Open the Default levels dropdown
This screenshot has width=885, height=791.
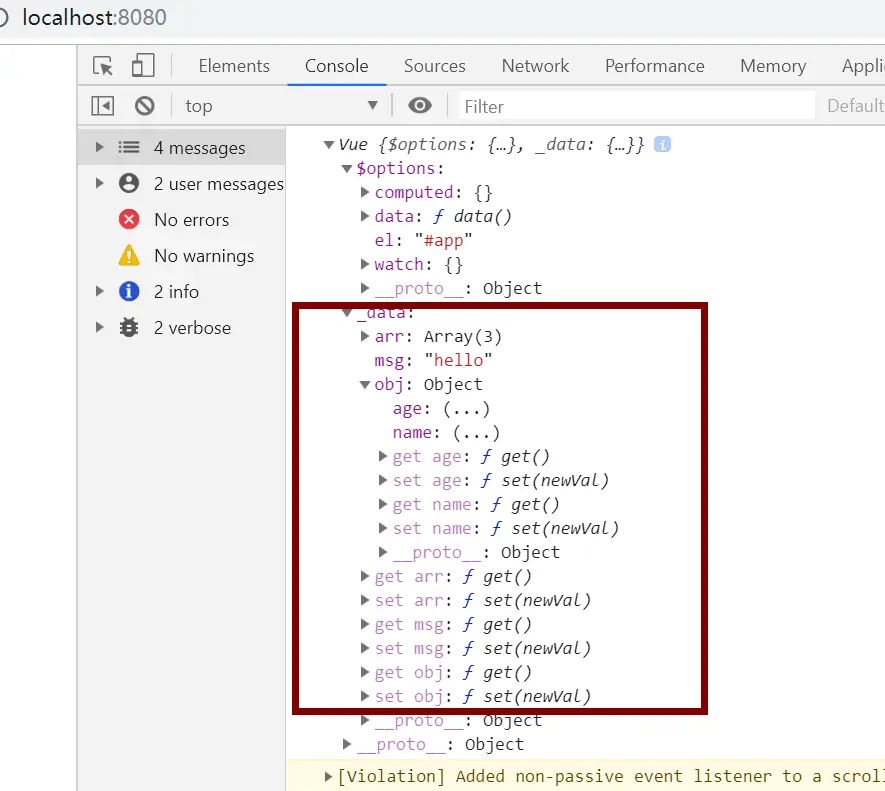click(x=856, y=106)
